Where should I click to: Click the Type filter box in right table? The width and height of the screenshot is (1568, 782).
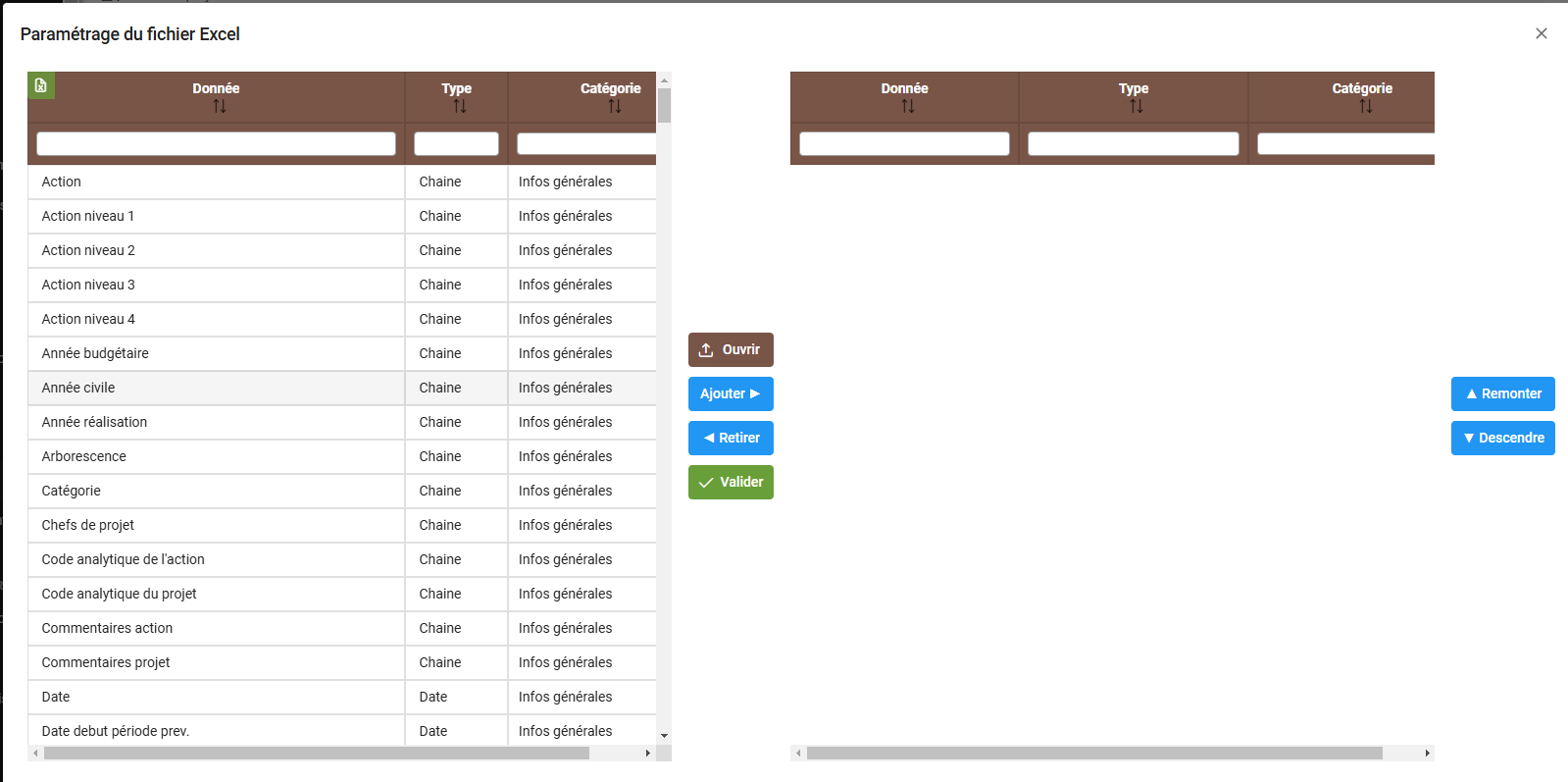click(1133, 143)
